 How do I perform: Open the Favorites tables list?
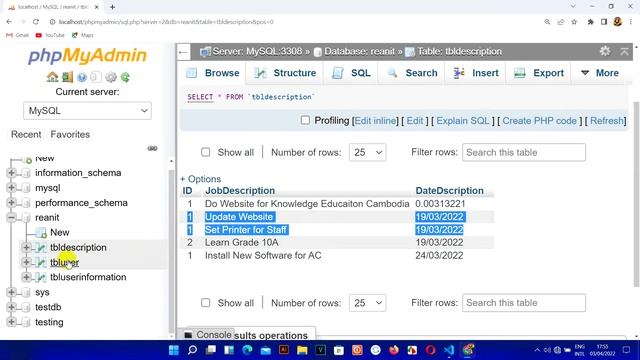pos(70,134)
